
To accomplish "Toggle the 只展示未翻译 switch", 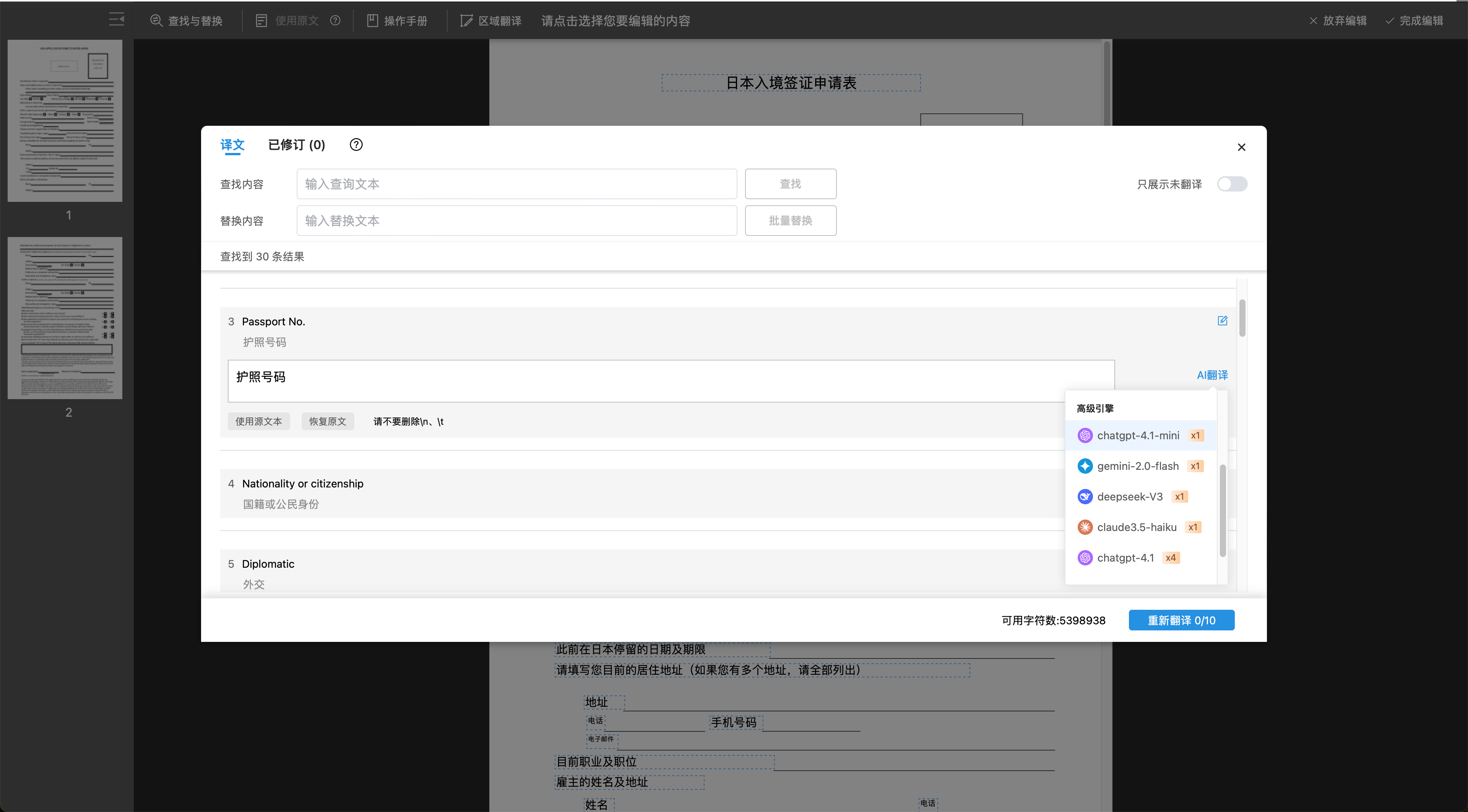I will pos(1231,184).
